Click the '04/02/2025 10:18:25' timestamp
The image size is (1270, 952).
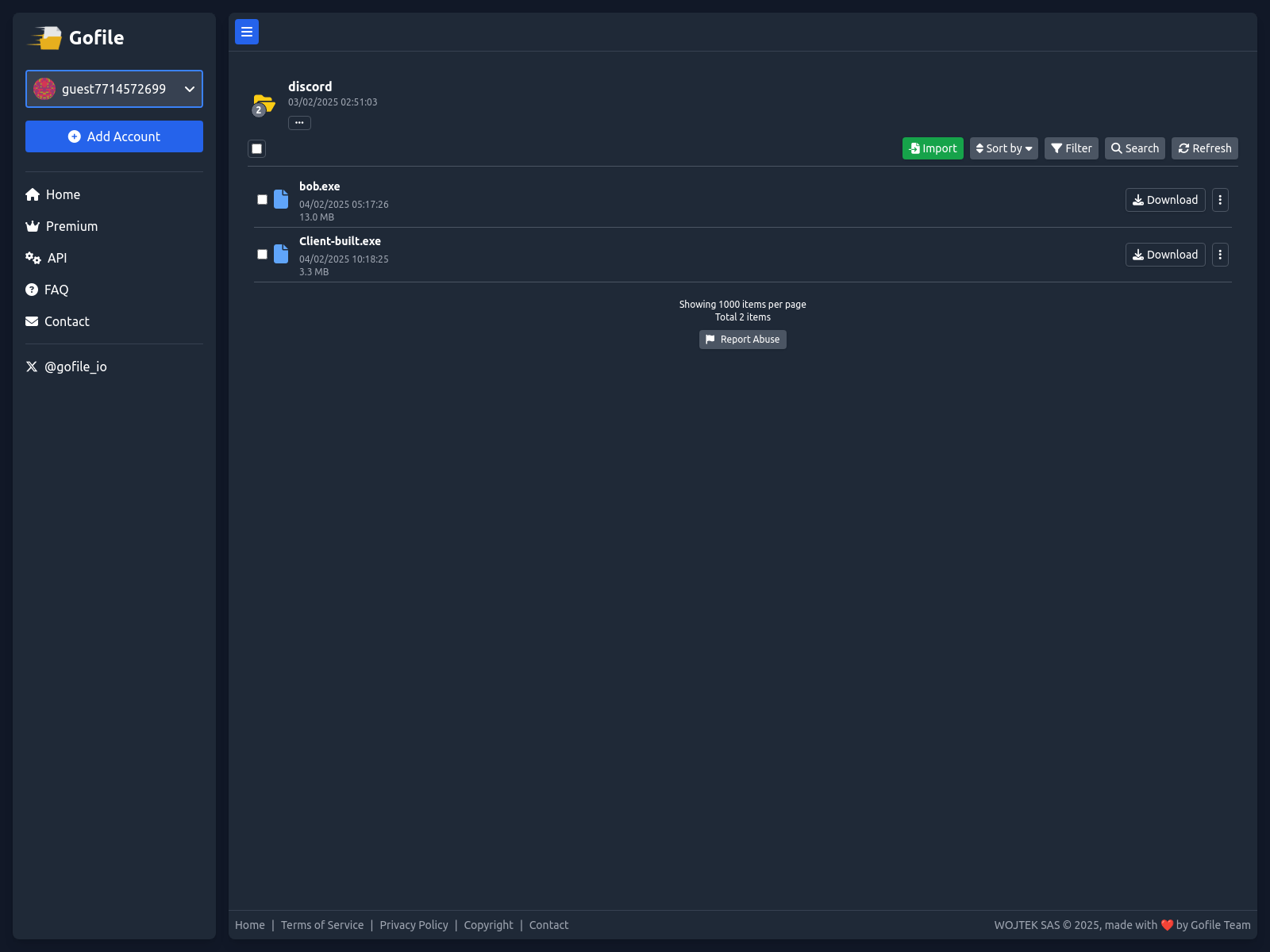point(344,259)
